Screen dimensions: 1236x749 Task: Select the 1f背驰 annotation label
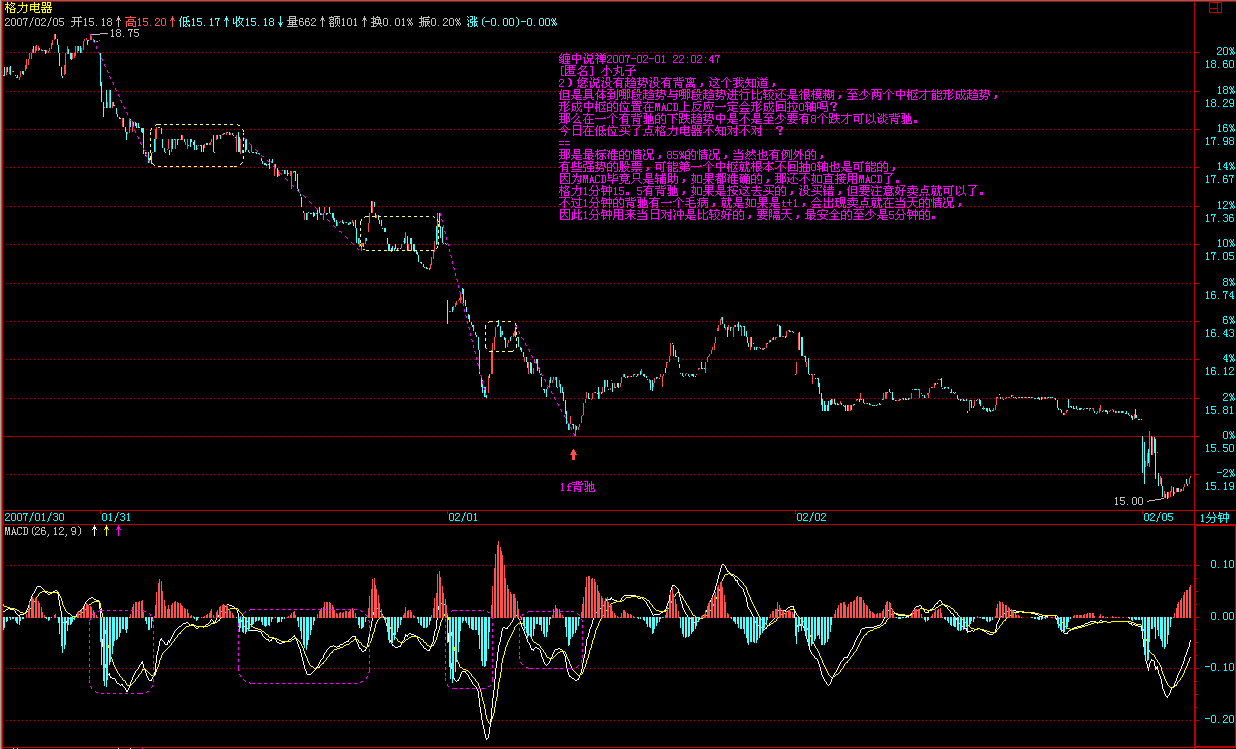tap(577, 487)
